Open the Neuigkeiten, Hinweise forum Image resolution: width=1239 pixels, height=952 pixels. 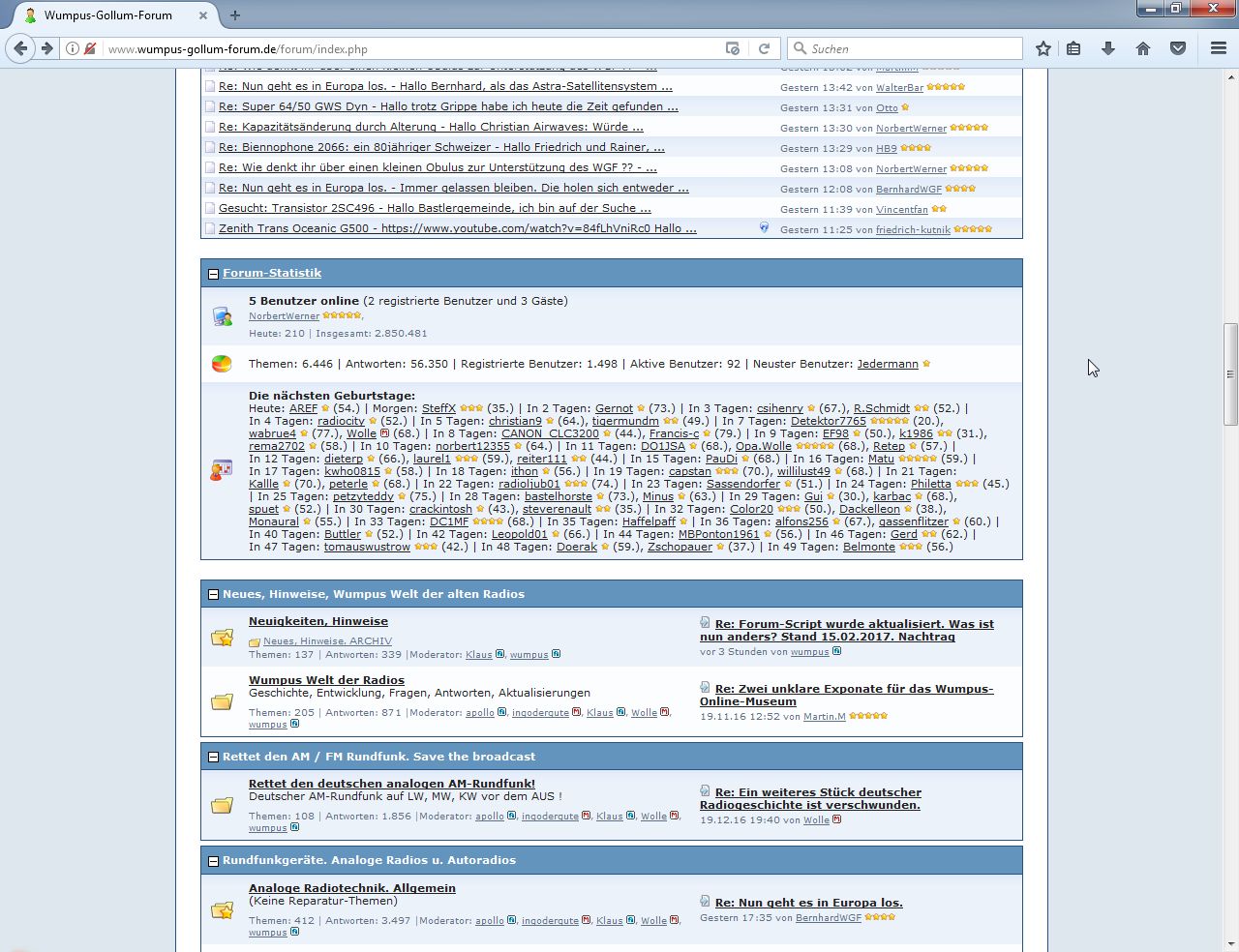tap(317, 621)
